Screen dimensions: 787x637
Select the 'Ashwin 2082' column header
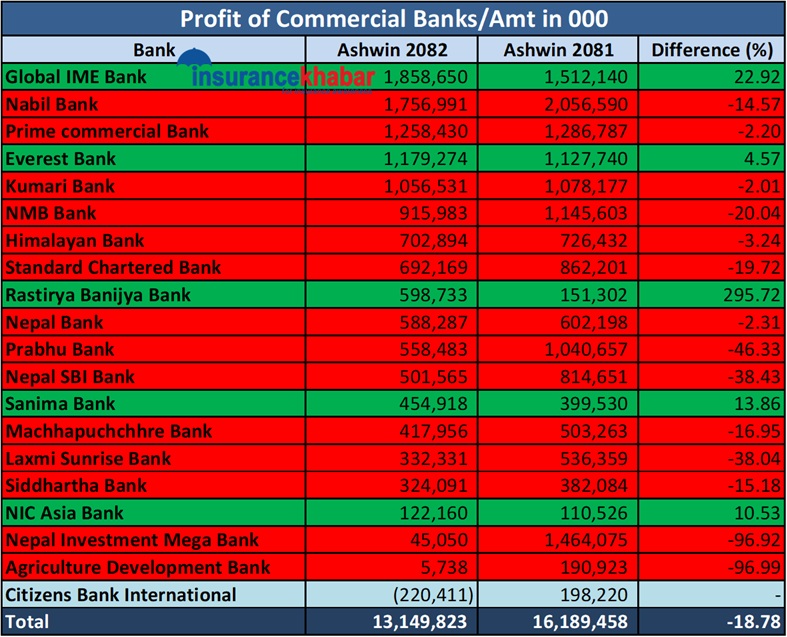tap(391, 49)
